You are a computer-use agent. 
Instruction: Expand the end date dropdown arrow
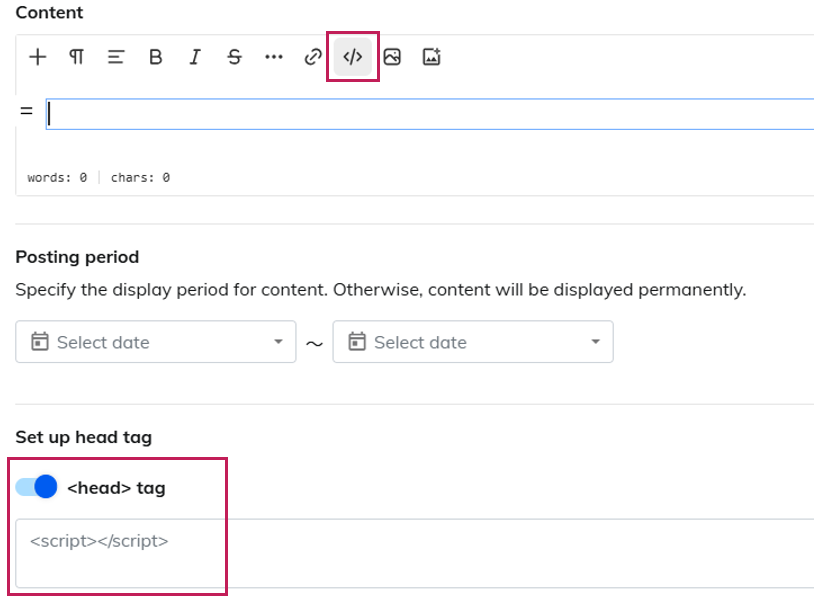595,342
